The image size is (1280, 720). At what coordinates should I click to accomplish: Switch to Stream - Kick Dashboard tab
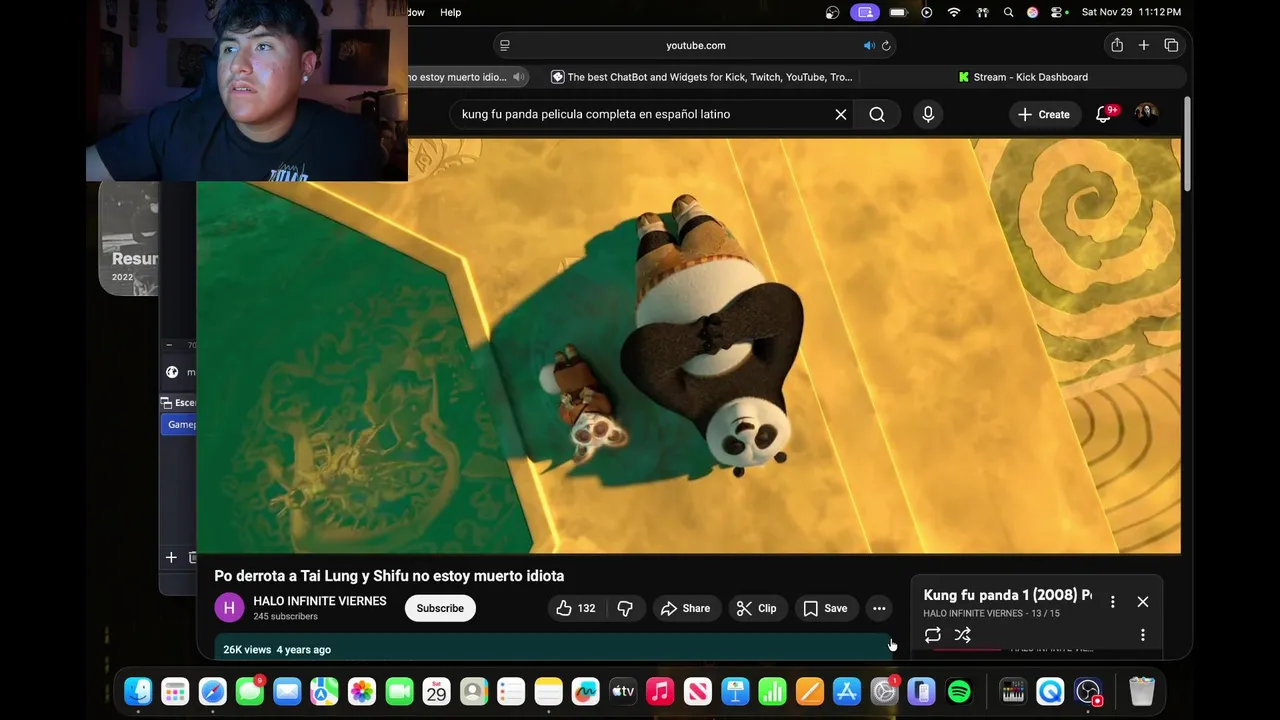tap(1023, 77)
